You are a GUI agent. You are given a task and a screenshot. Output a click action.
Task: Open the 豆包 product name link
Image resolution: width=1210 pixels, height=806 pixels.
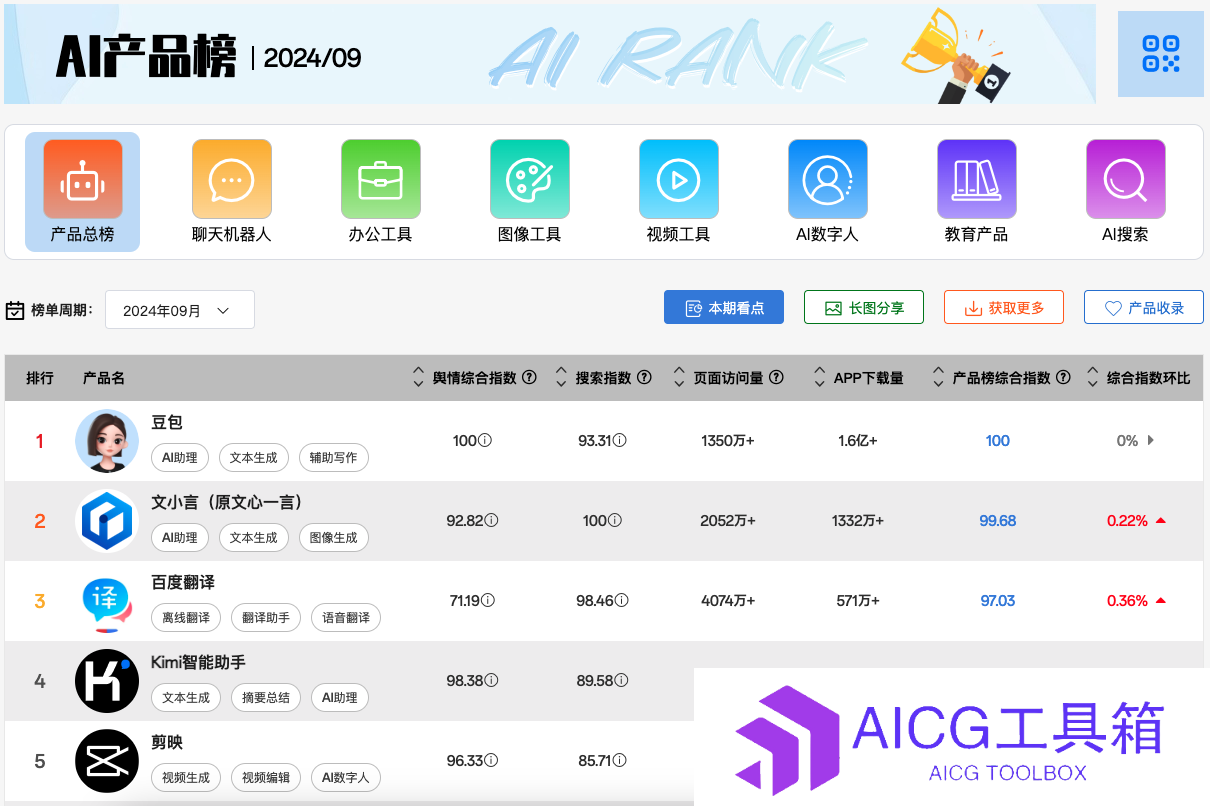pos(167,423)
